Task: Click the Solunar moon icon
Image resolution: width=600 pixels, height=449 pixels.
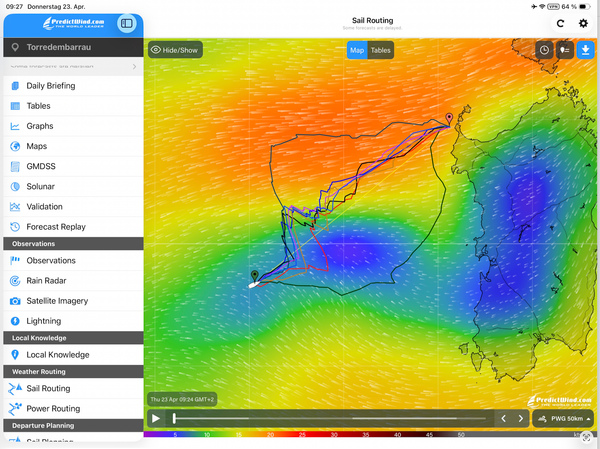Action: [x=15, y=186]
